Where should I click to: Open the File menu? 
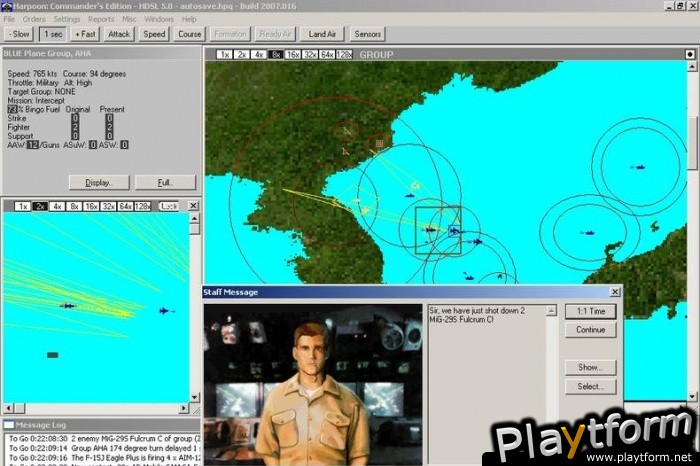click(9, 19)
